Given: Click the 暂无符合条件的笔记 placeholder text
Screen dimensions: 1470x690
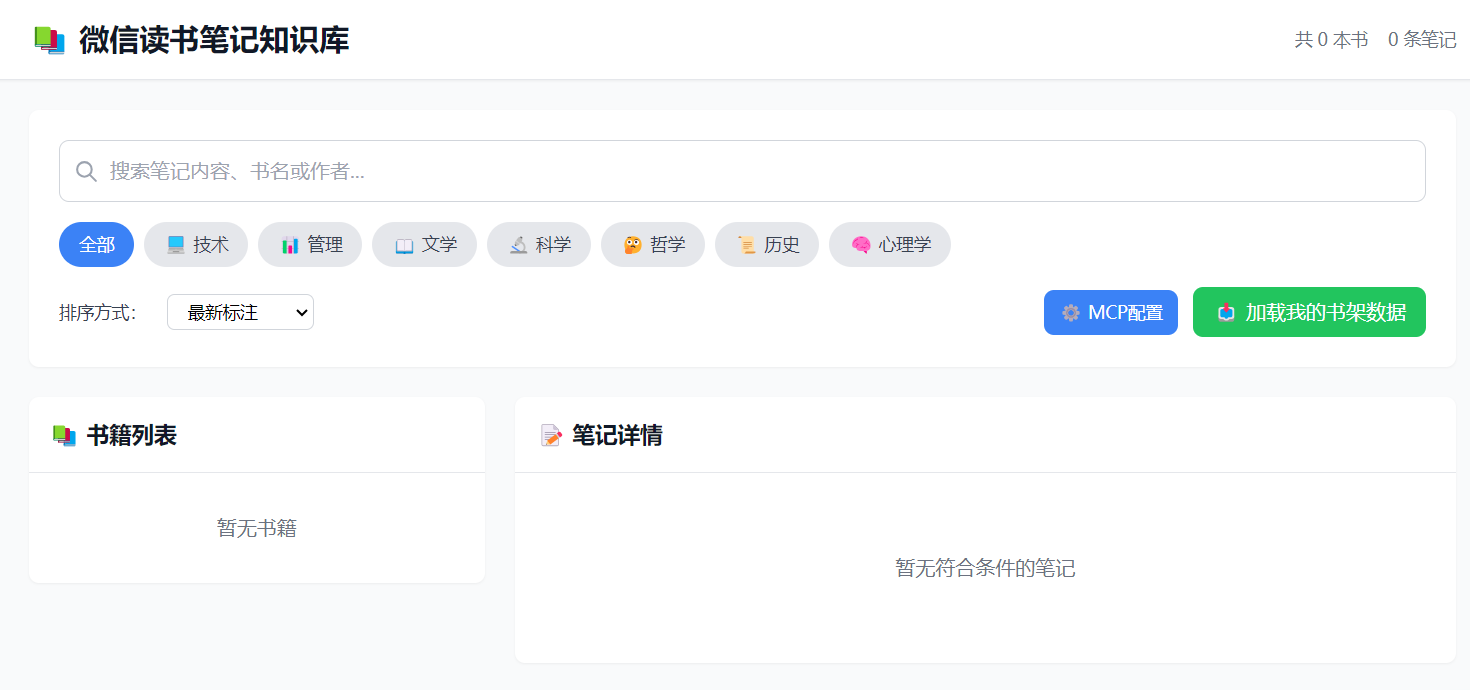Looking at the screenshot, I should click(985, 568).
